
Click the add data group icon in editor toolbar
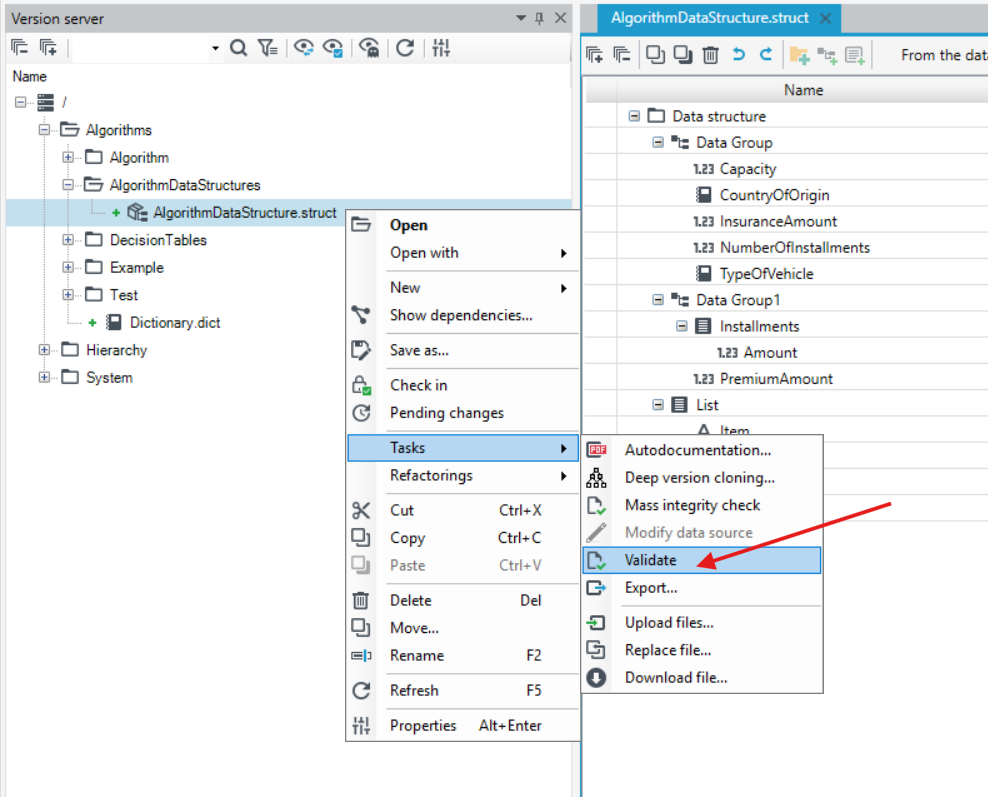click(x=827, y=55)
